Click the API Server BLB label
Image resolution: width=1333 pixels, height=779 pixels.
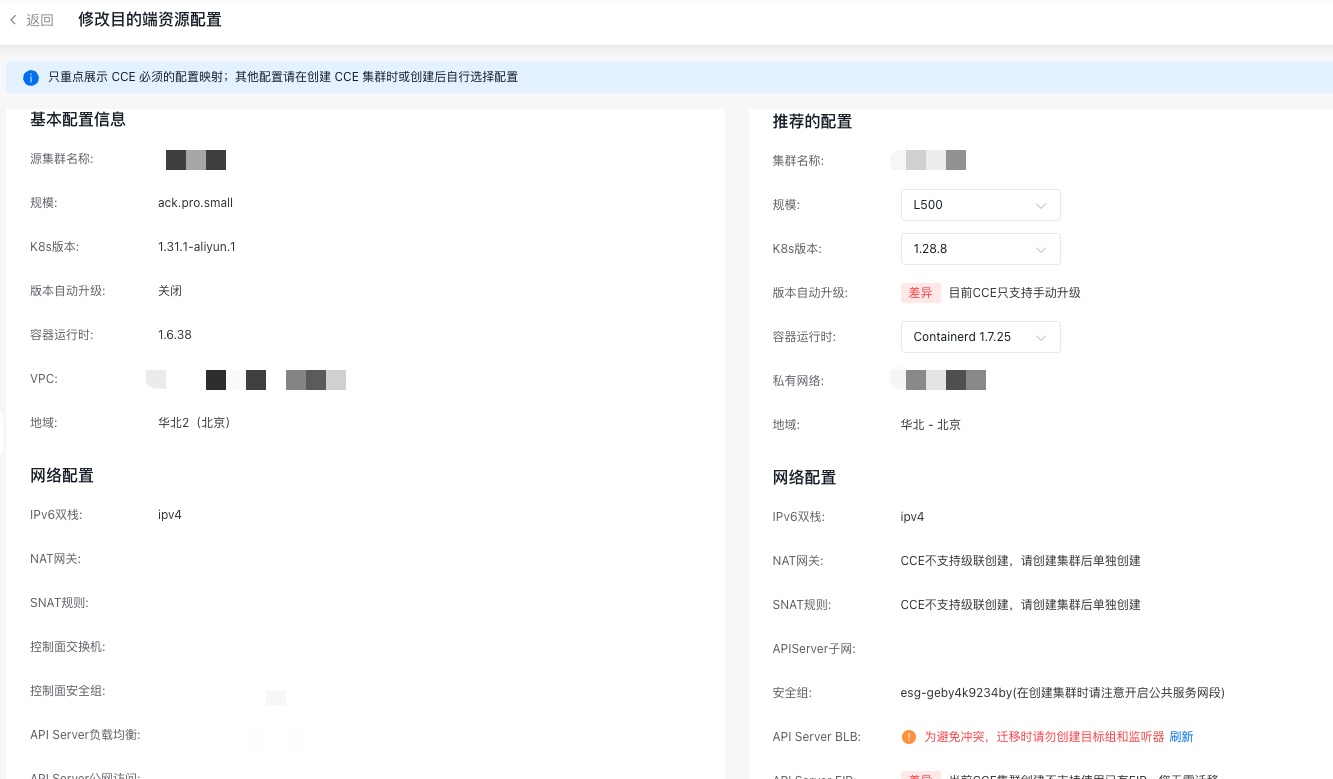(x=817, y=737)
